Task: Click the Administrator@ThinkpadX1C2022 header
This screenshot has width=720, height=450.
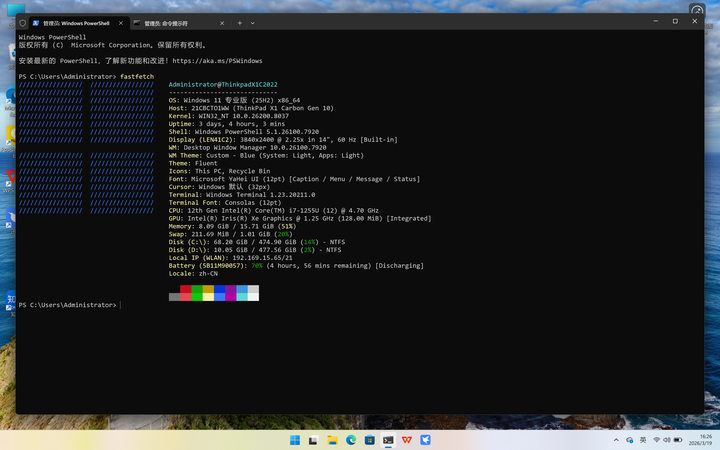Action: [223, 84]
